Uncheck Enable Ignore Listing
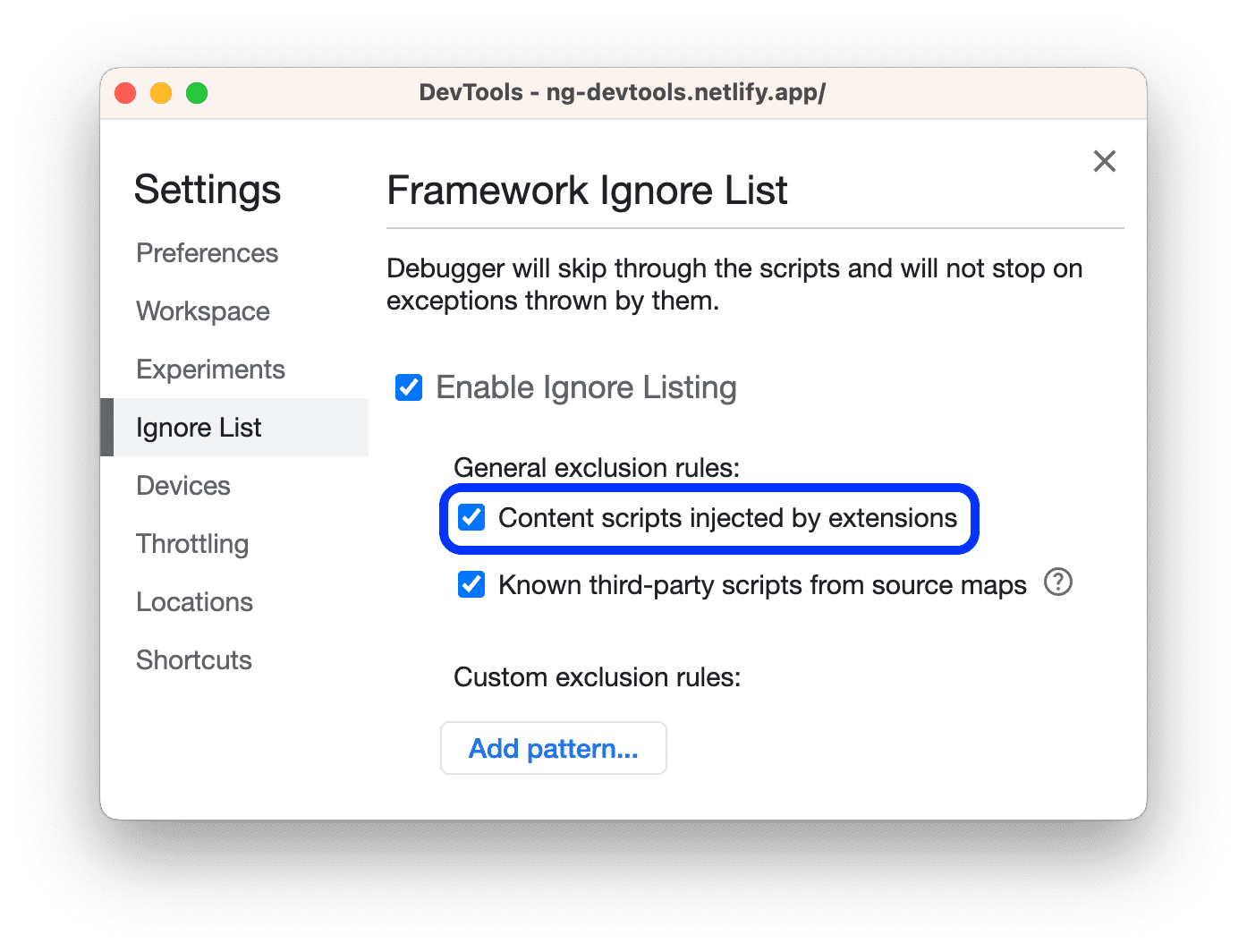The height and width of the screenshot is (952, 1247). click(x=408, y=387)
